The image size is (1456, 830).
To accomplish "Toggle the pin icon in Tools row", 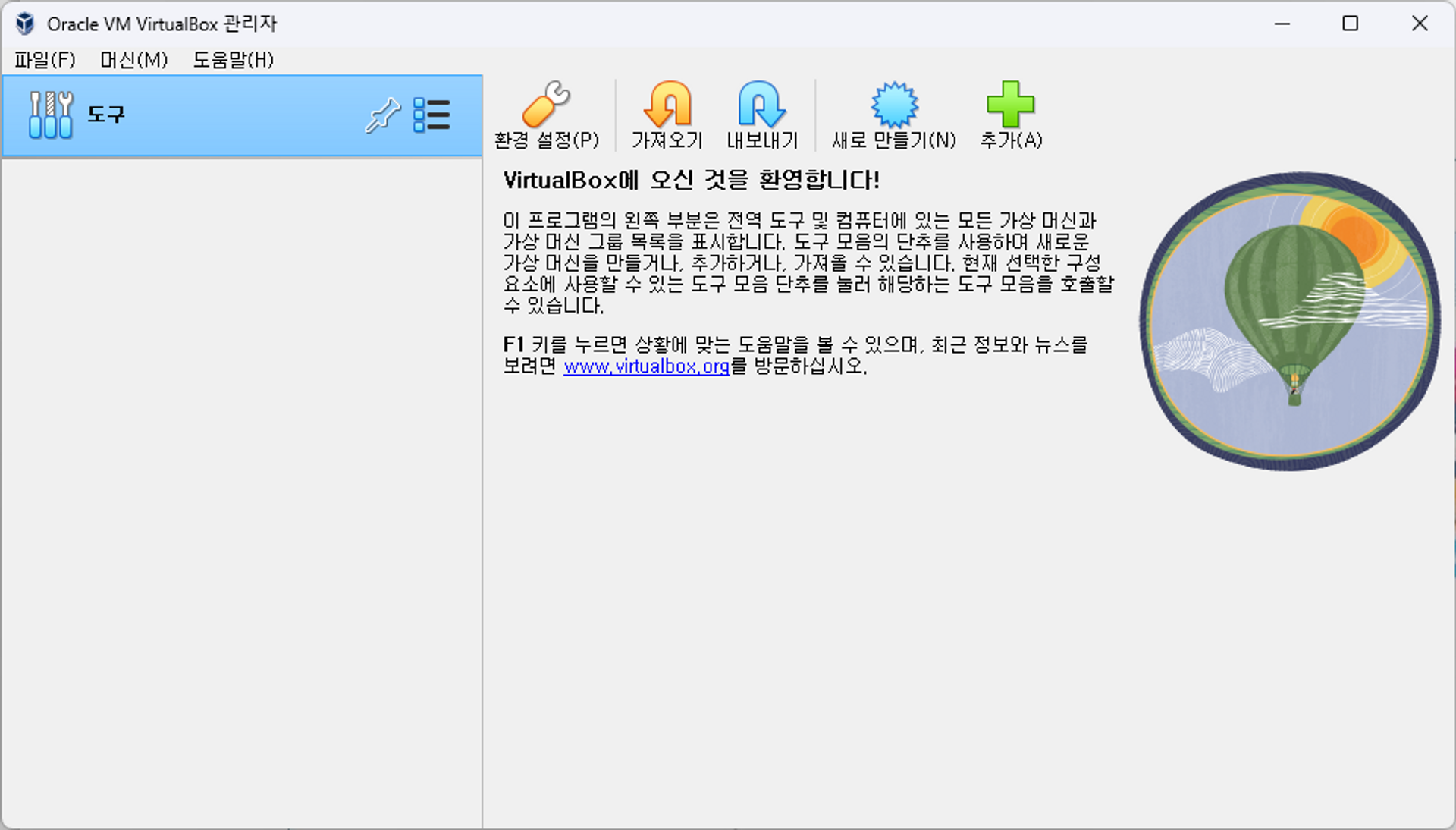I will coord(382,115).
